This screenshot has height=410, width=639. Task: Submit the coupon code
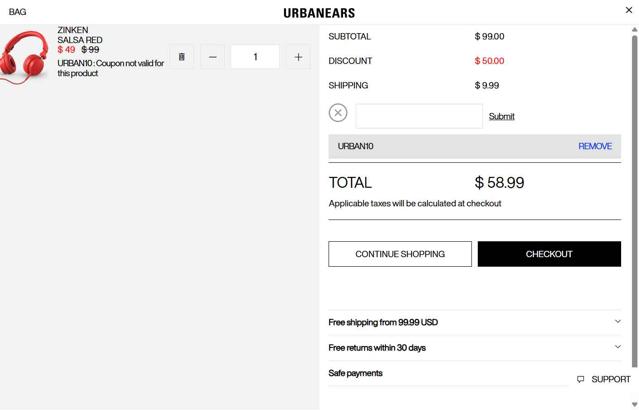click(x=501, y=116)
